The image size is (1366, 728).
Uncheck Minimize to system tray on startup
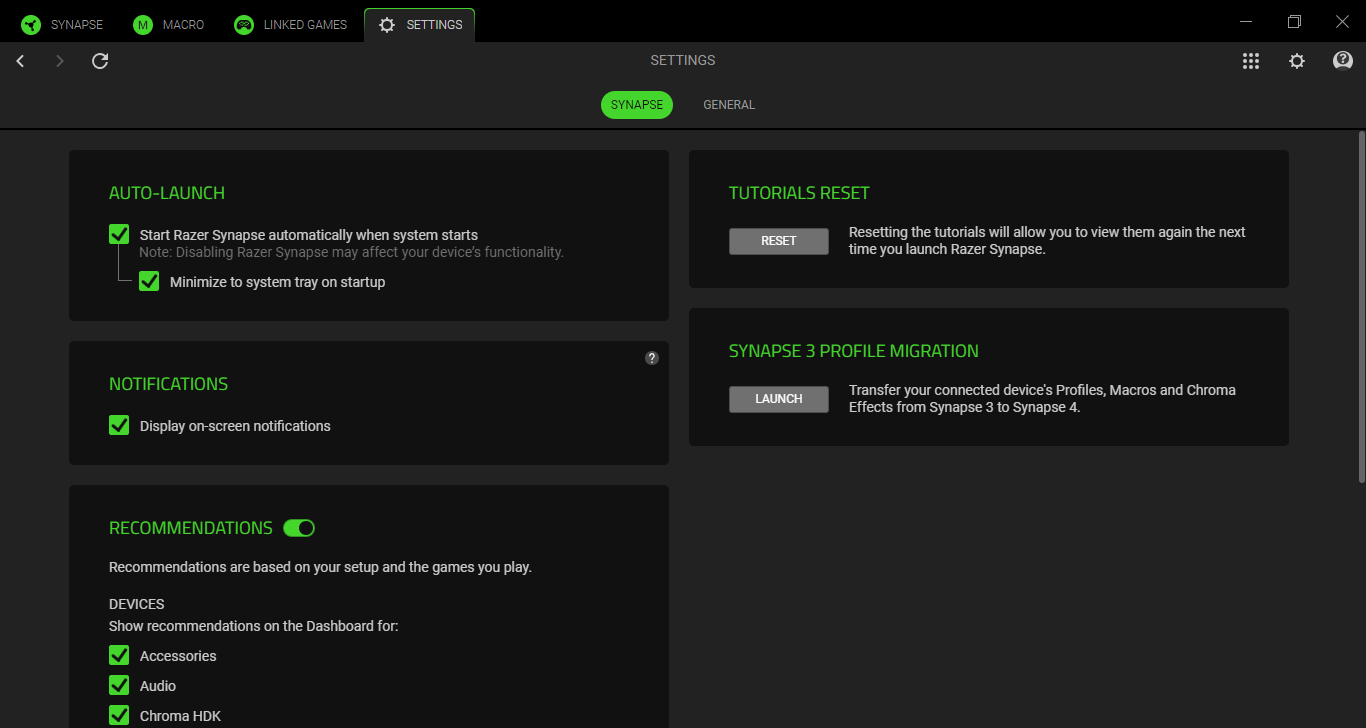pos(149,282)
